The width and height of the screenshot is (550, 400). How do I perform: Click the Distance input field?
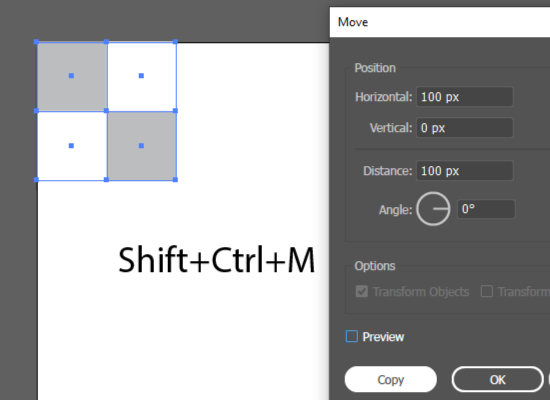tap(465, 171)
